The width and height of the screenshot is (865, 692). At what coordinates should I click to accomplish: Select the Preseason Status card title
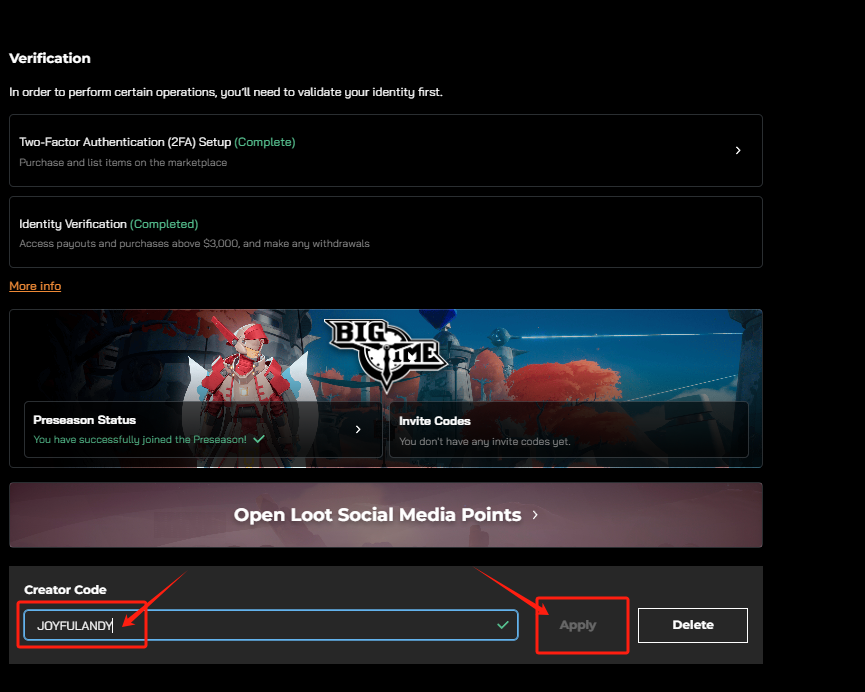click(84, 420)
